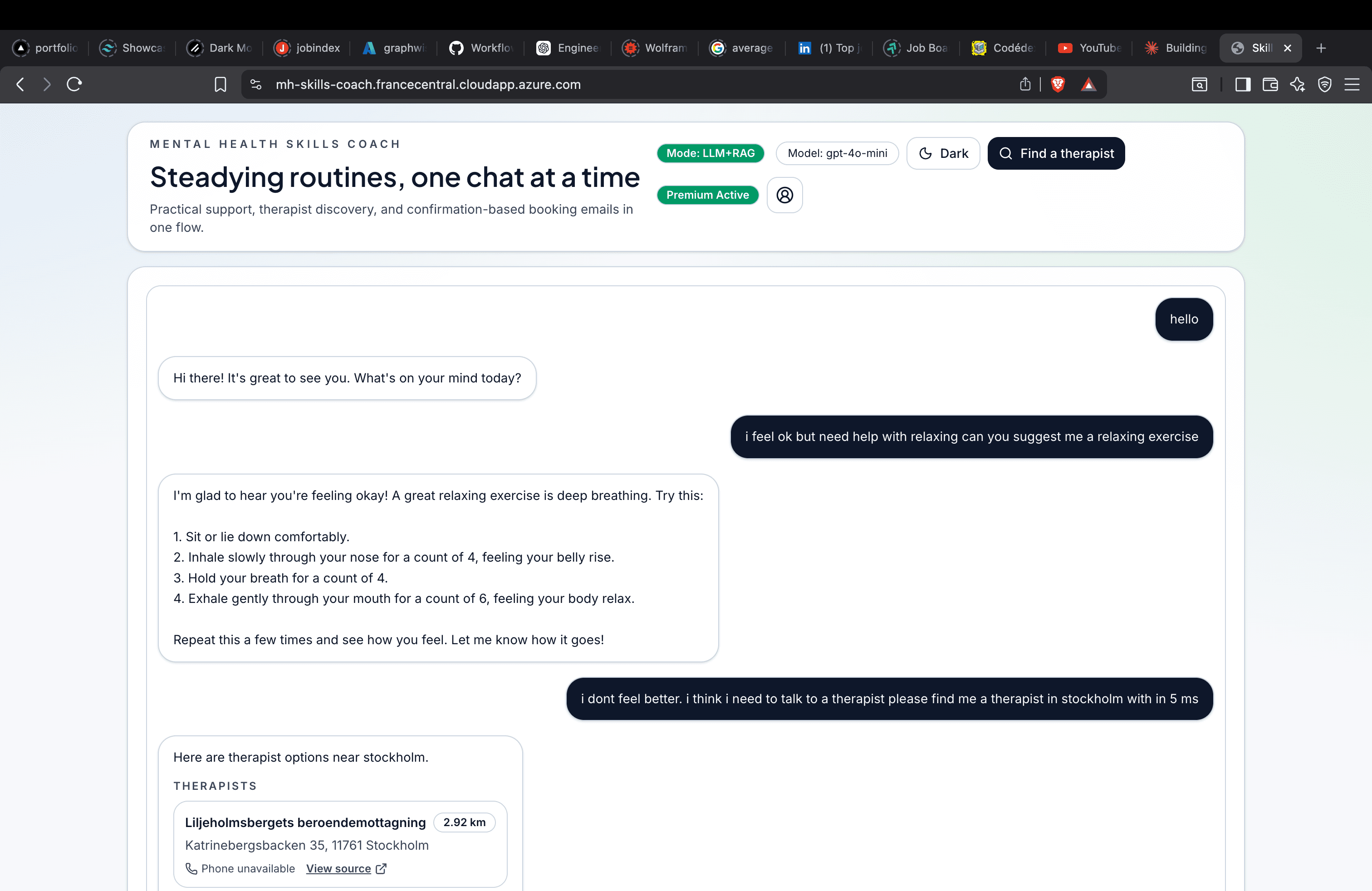Click the VPN shield icon in toolbar

coord(1325,84)
